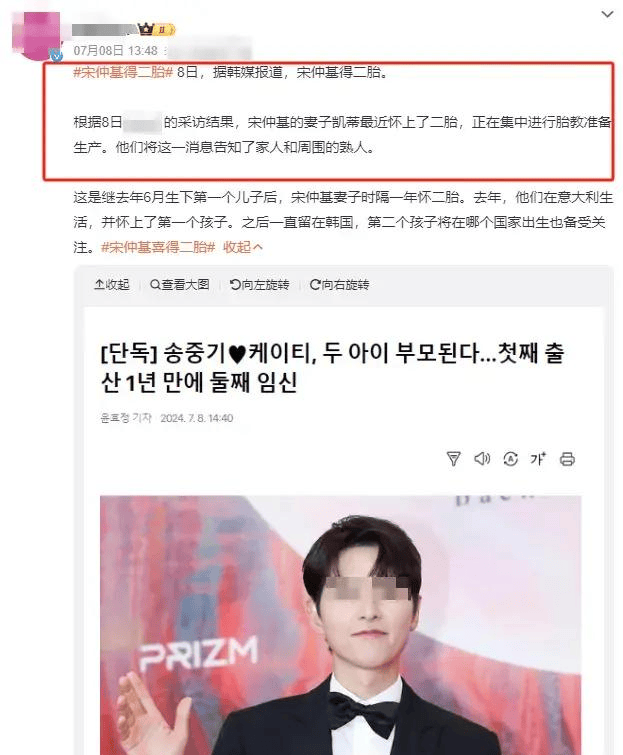Click the blurred pink user avatar
Viewport: 623px width, 755px height.
(35, 35)
